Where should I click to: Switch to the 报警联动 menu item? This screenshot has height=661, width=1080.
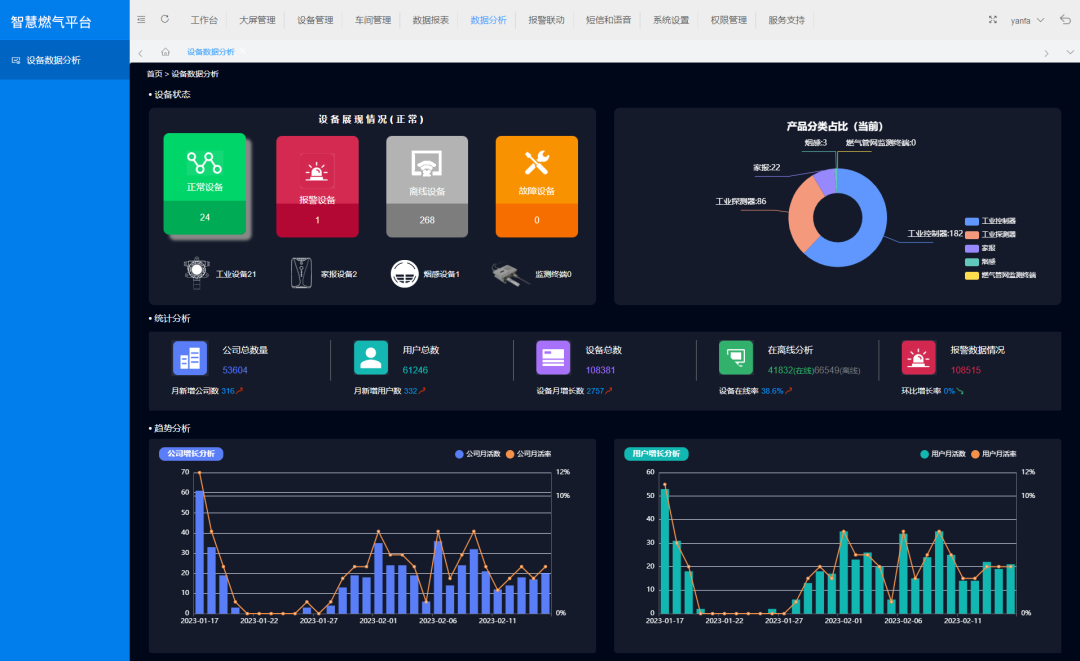pos(546,20)
